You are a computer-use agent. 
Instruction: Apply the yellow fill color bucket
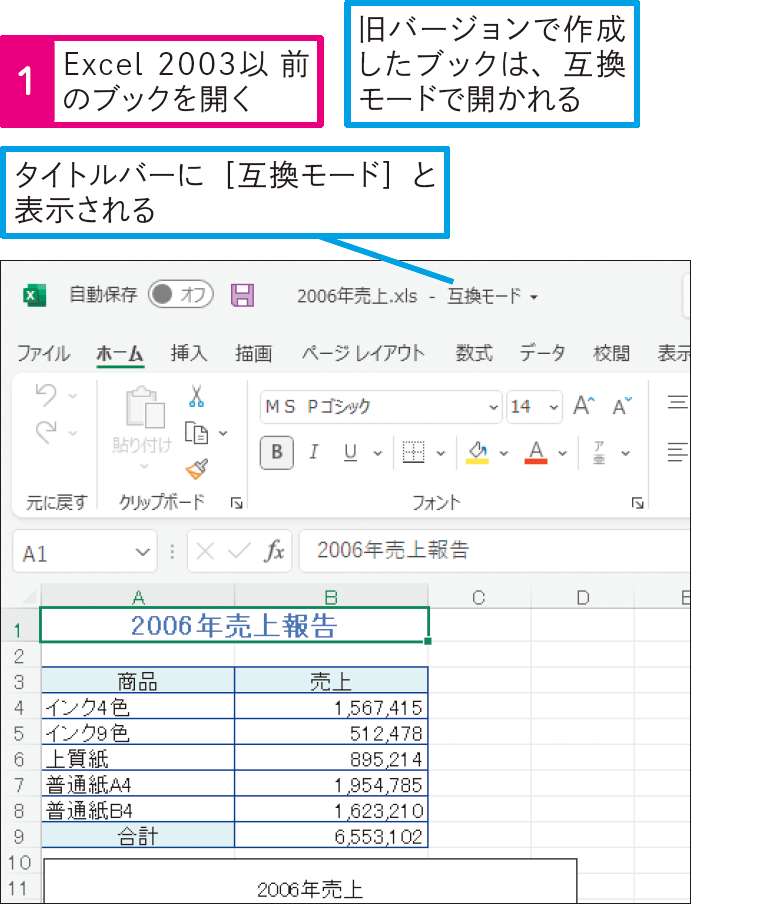click(477, 452)
